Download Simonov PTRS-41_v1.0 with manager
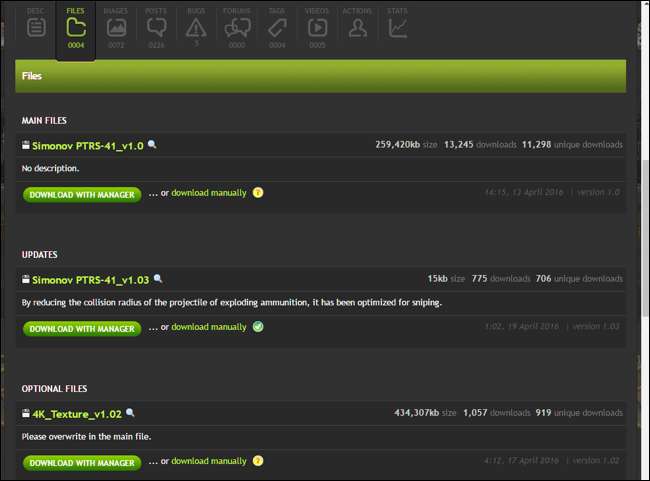The width and height of the screenshot is (650, 481). click(x=82, y=194)
